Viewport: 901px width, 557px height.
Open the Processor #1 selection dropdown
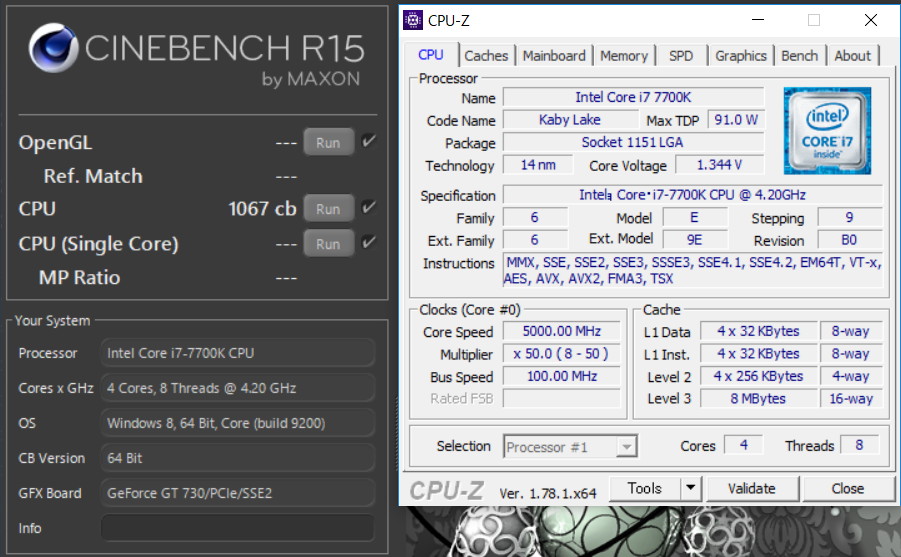[570, 447]
